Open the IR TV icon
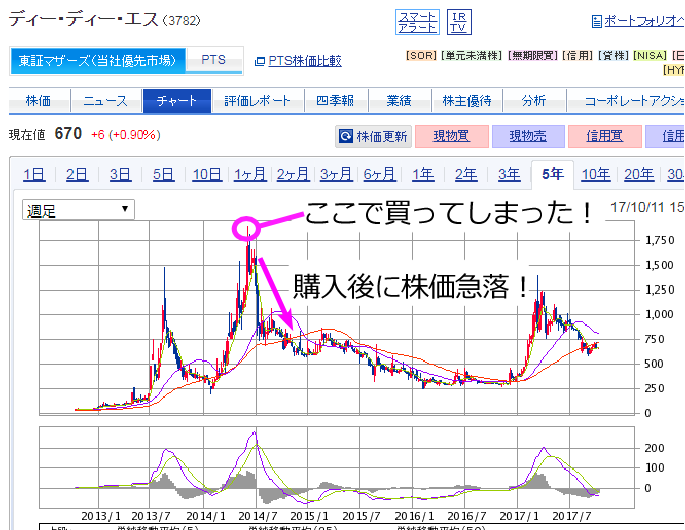Image resolution: width=685 pixels, height=530 pixels. click(x=459, y=22)
